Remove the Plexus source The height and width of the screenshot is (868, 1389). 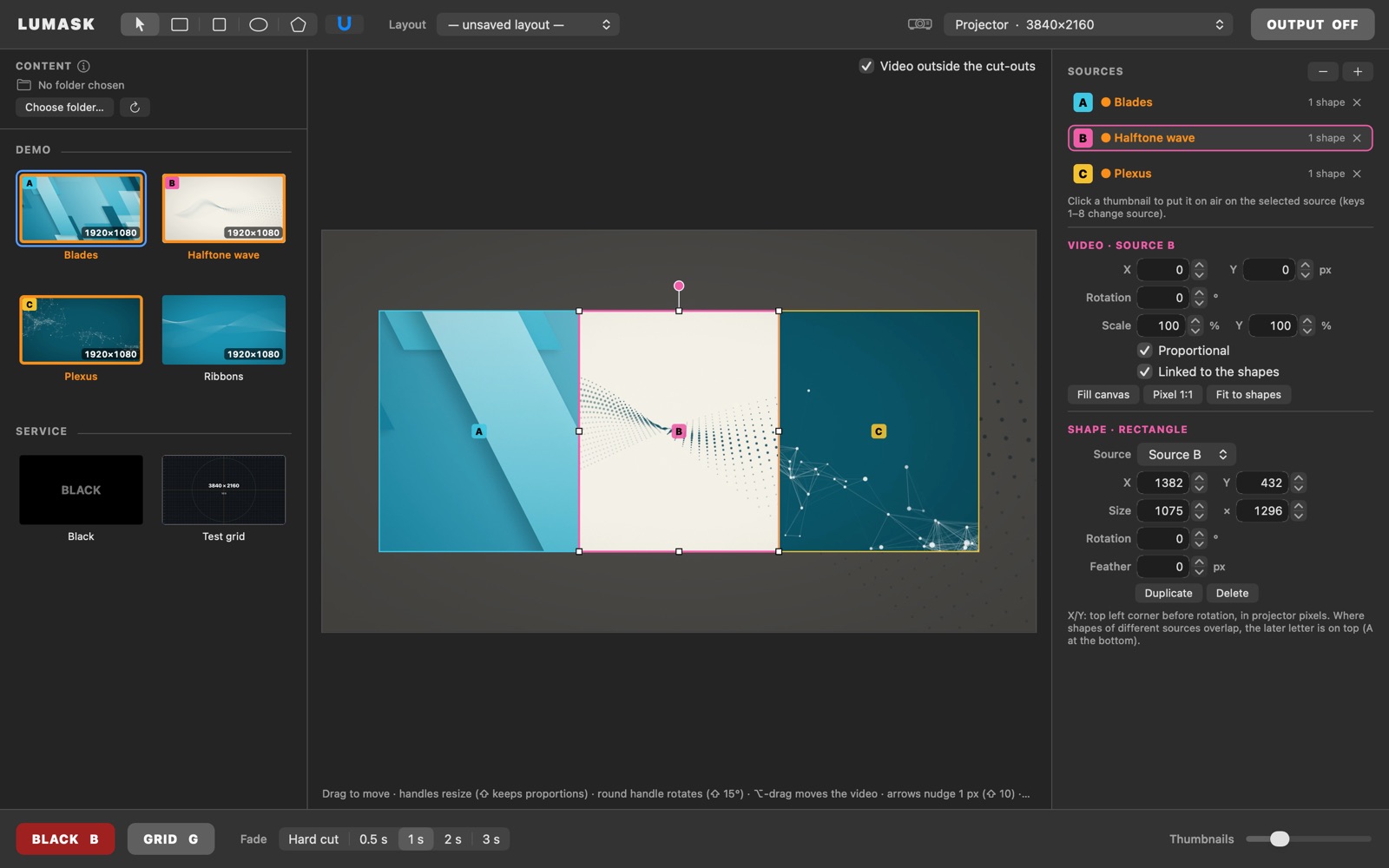click(x=1357, y=174)
